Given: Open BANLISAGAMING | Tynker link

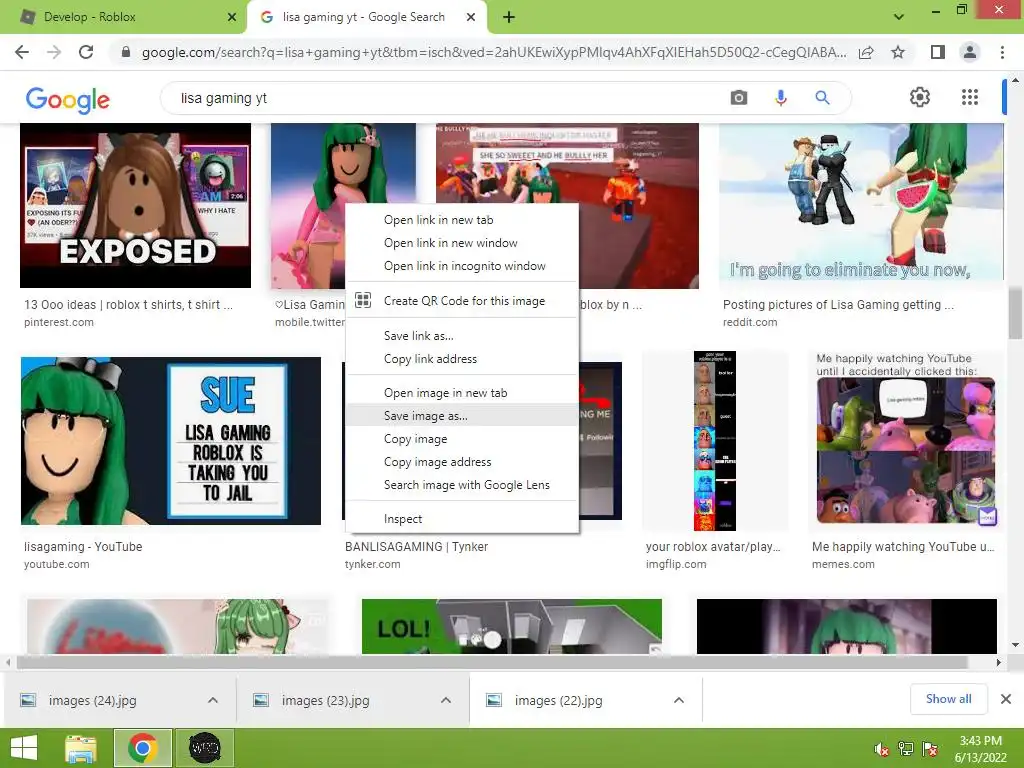Looking at the screenshot, I should pyautogui.click(x=416, y=547).
